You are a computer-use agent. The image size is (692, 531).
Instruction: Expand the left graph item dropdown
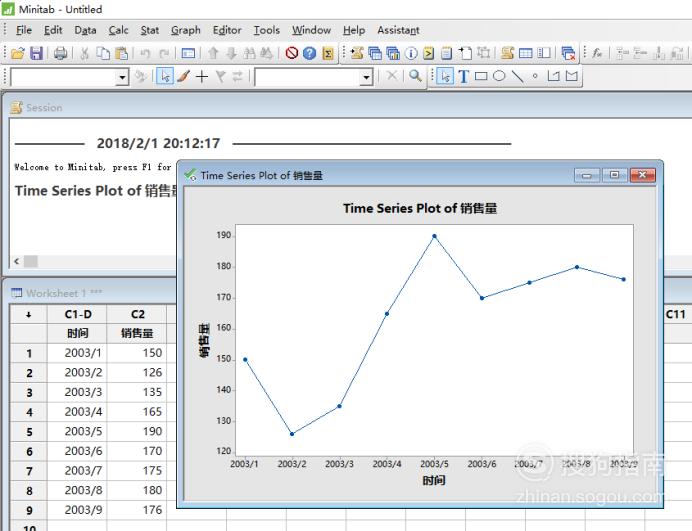click(122, 78)
